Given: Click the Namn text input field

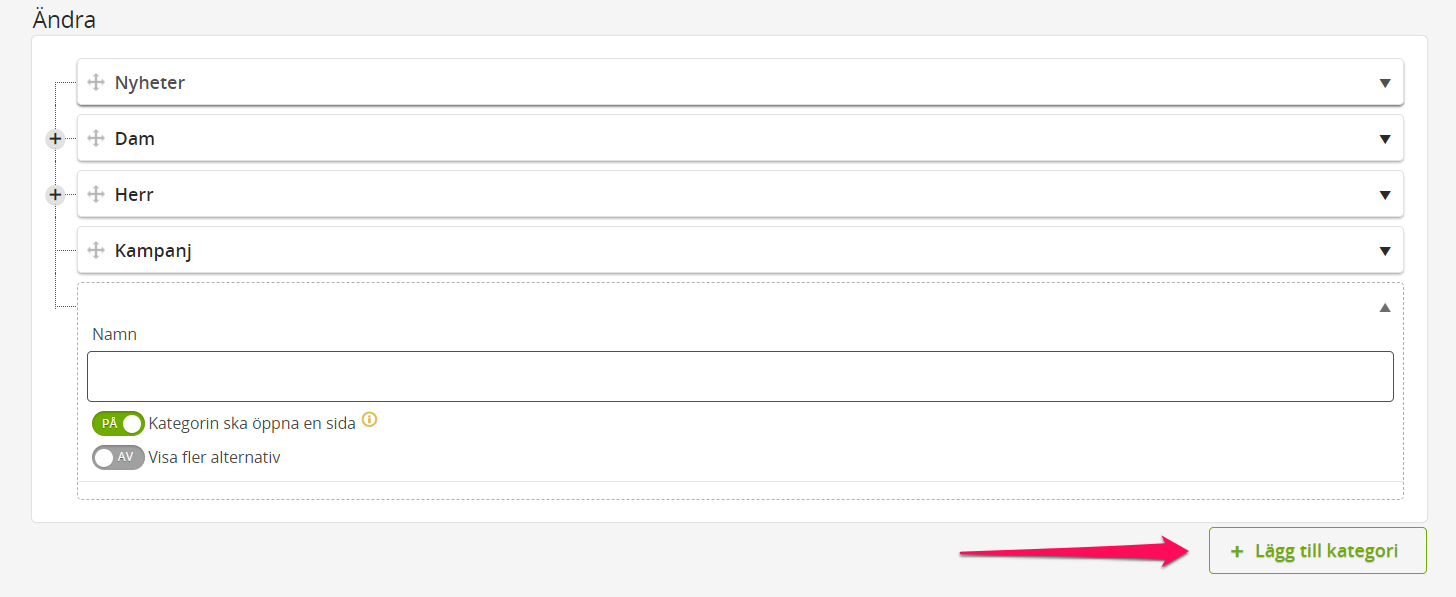Looking at the screenshot, I should coord(740,376).
